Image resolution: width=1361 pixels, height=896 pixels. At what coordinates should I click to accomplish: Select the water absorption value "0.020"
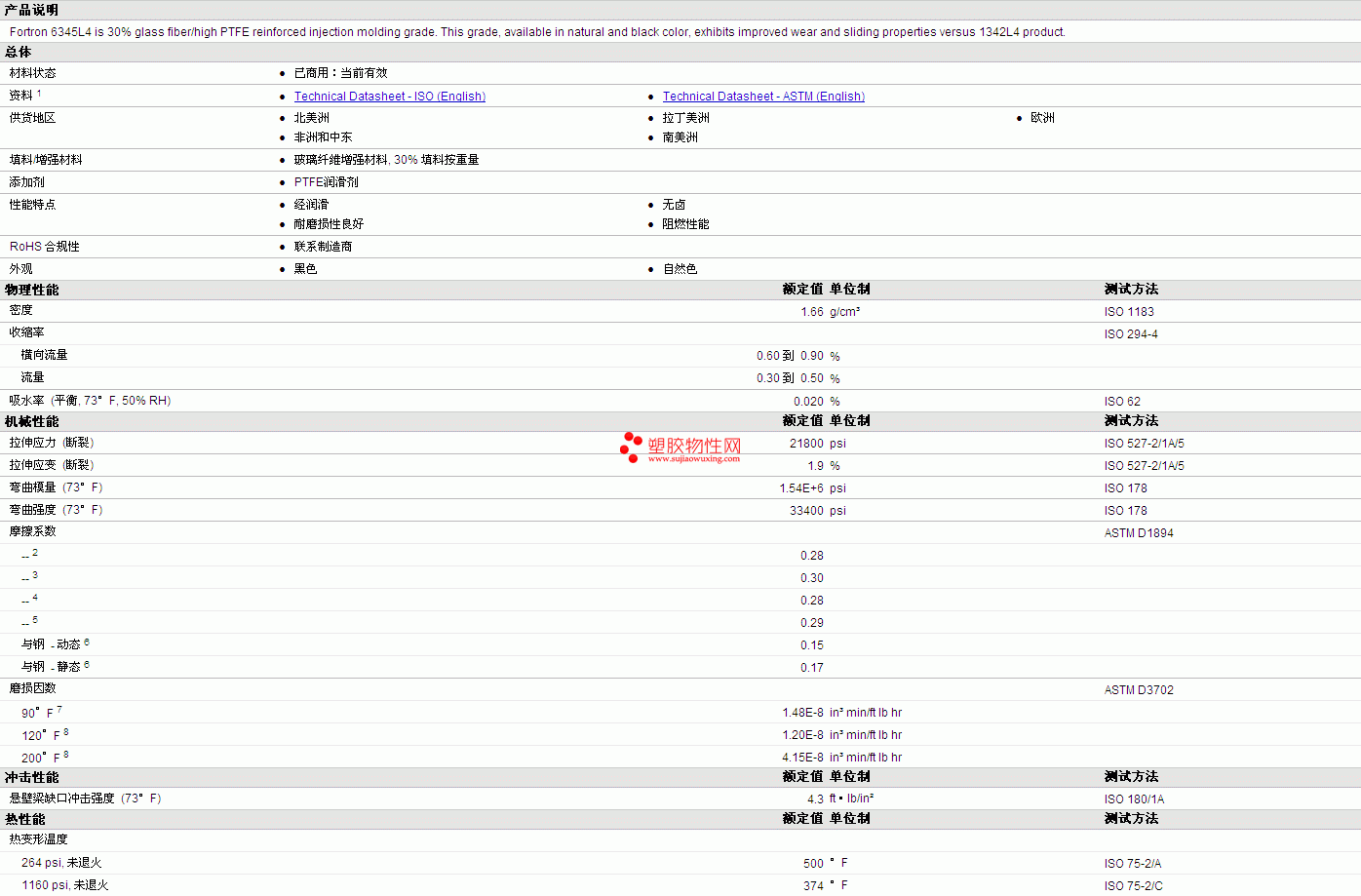(x=808, y=402)
